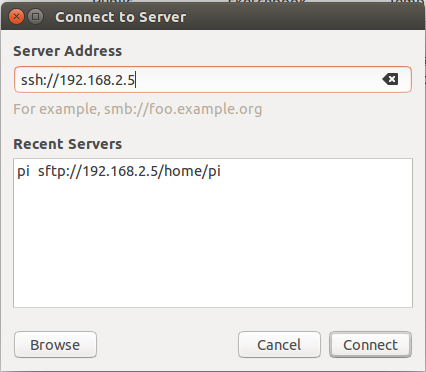Place cursor after the address in the field
Viewport: 426px width, 372px height.
tap(135, 80)
